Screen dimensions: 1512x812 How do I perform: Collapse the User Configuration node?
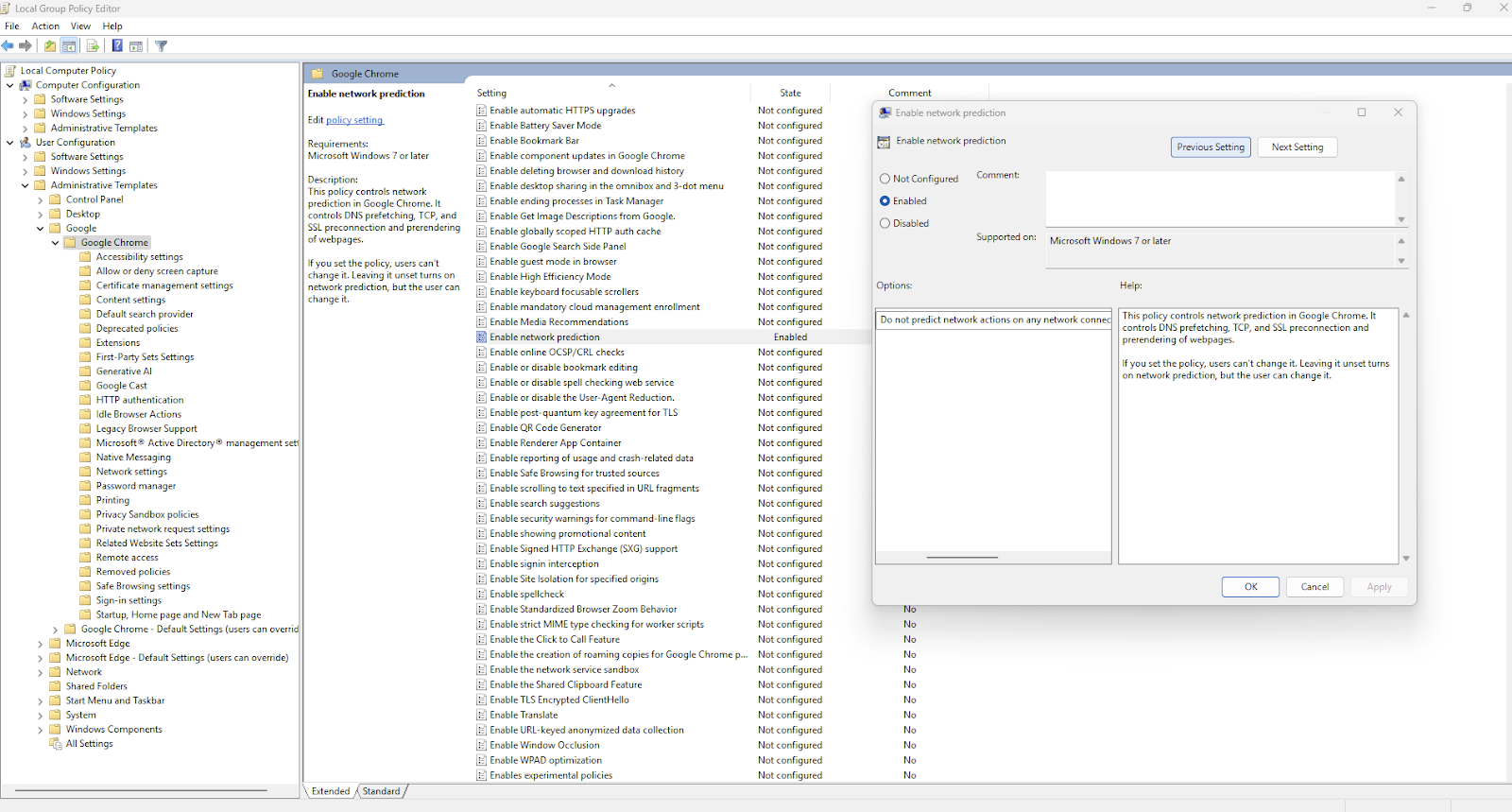click(10, 143)
